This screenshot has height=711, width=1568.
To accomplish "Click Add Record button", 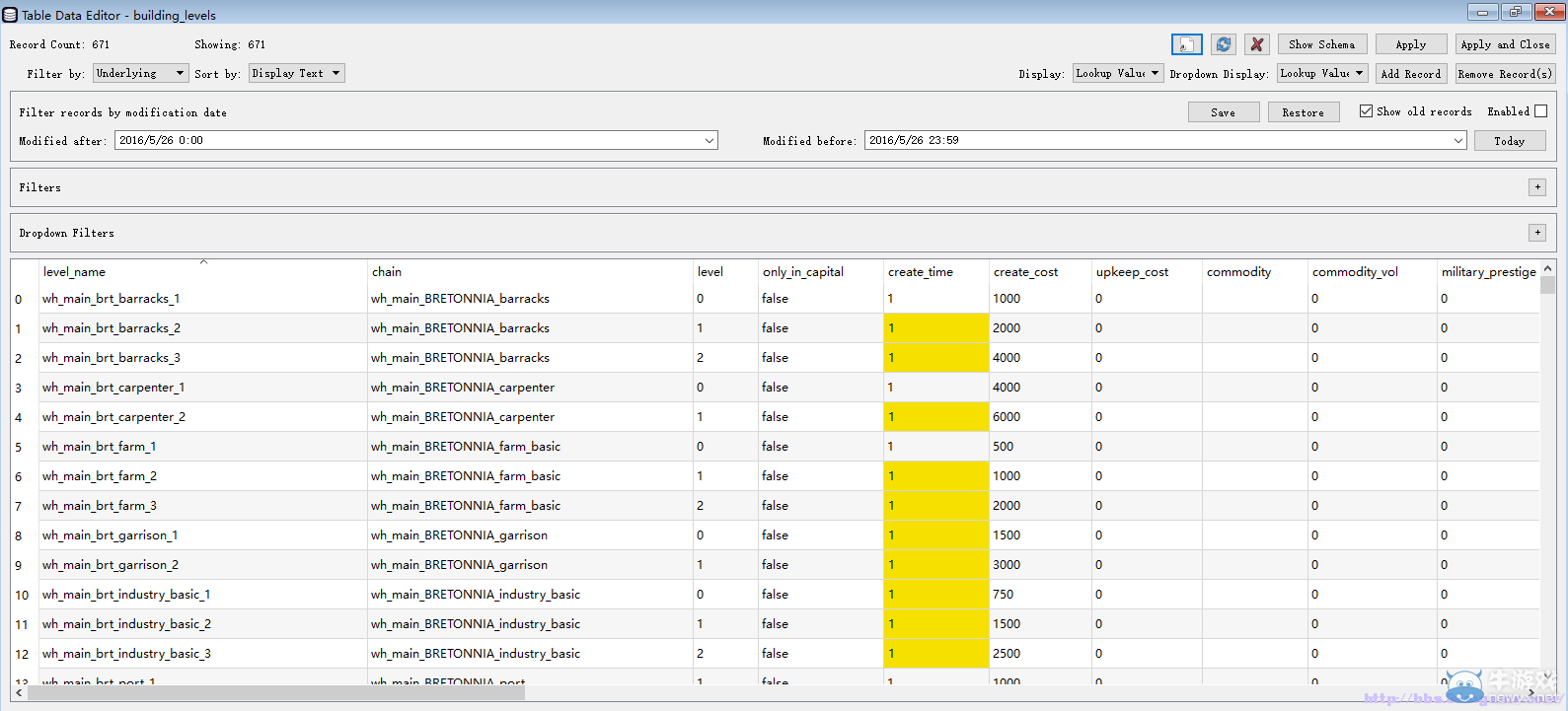I will 1411,74.
